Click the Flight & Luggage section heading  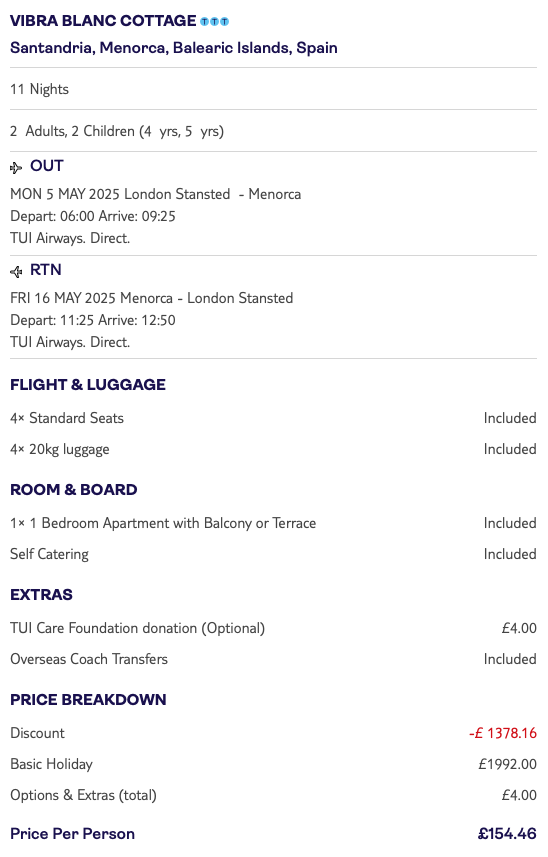(x=88, y=385)
